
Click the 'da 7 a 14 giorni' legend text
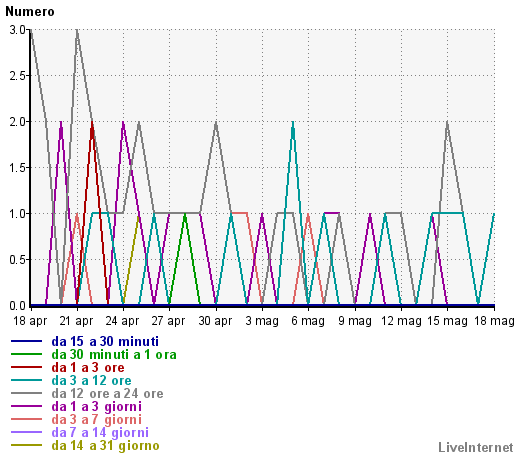tap(100, 432)
